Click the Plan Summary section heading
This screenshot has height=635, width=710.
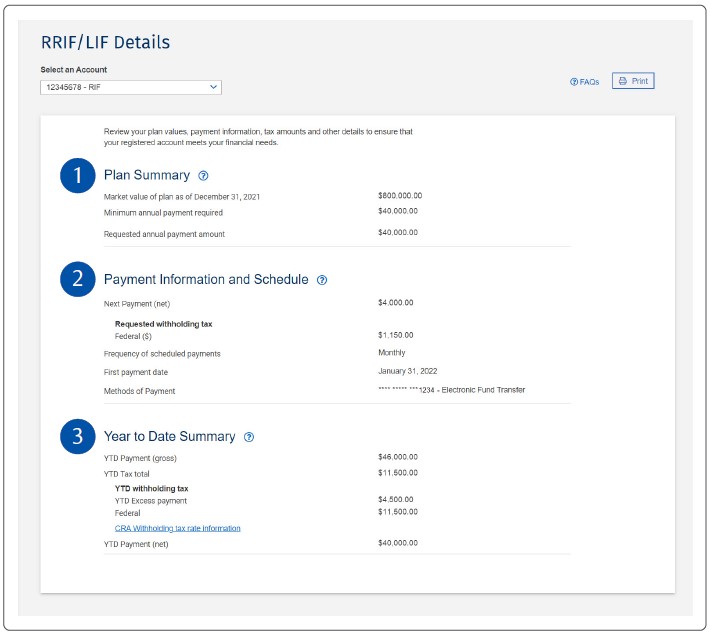click(146, 175)
